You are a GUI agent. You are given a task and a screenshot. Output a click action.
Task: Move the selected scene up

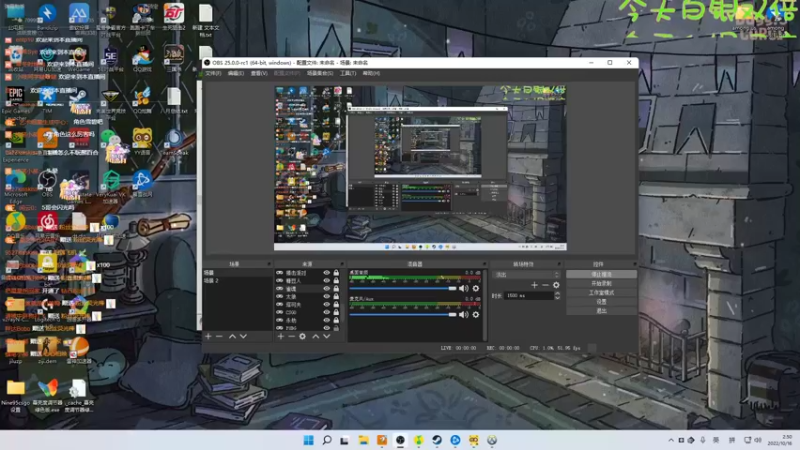[x=232, y=336]
